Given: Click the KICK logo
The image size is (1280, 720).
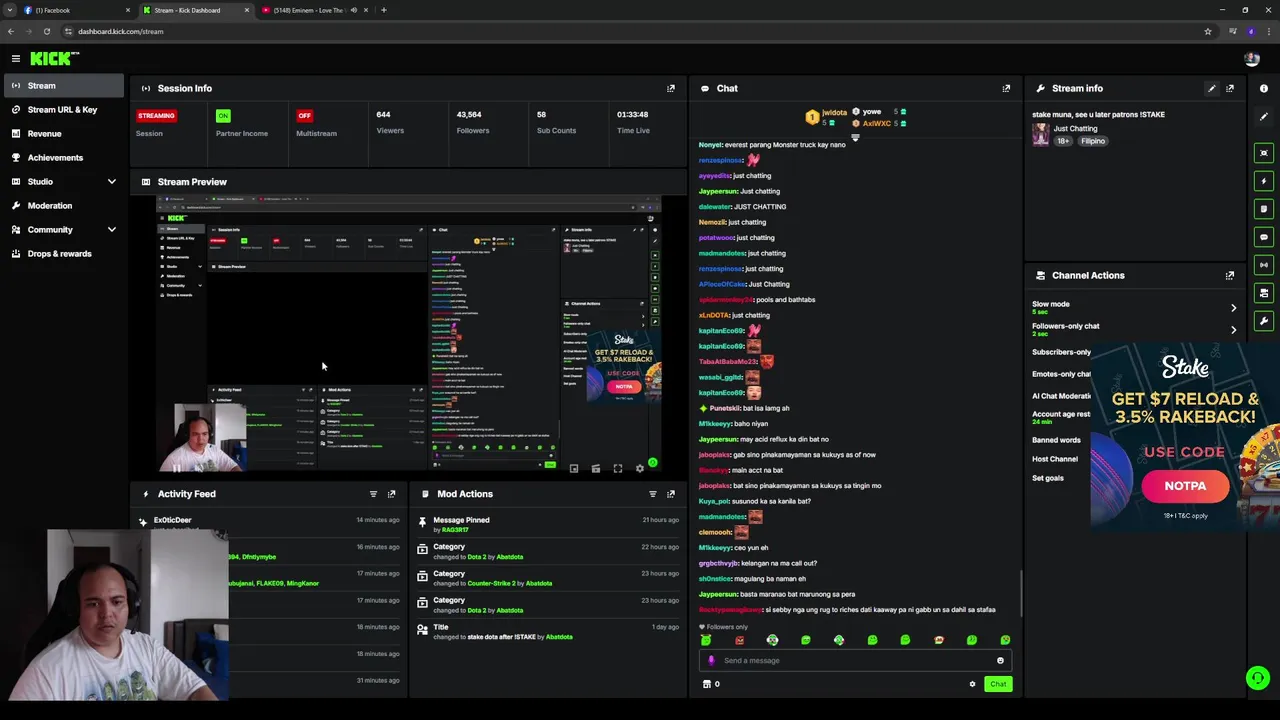Looking at the screenshot, I should click(x=54, y=59).
